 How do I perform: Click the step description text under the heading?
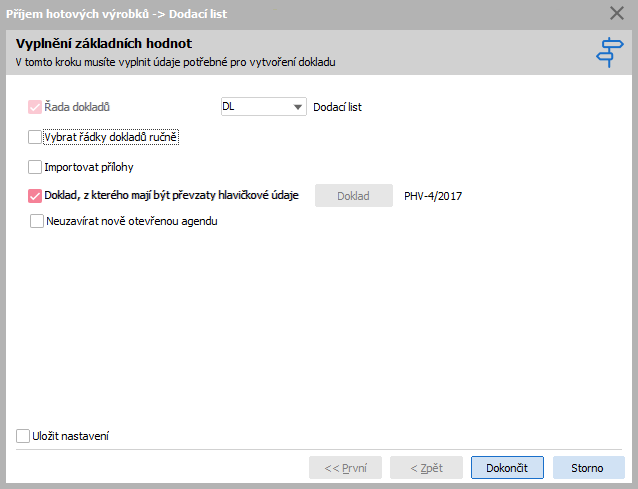(175, 62)
